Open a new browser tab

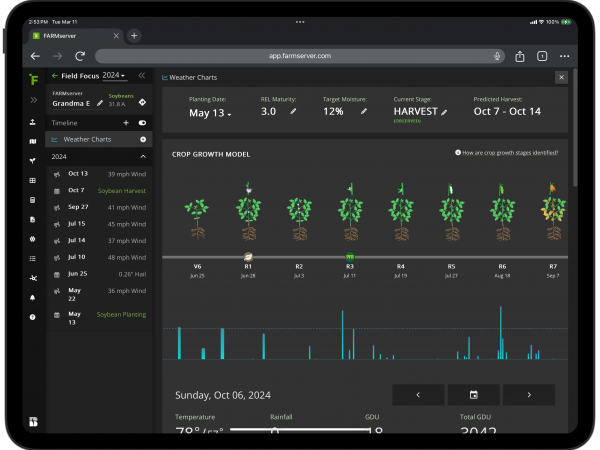[134, 36]
